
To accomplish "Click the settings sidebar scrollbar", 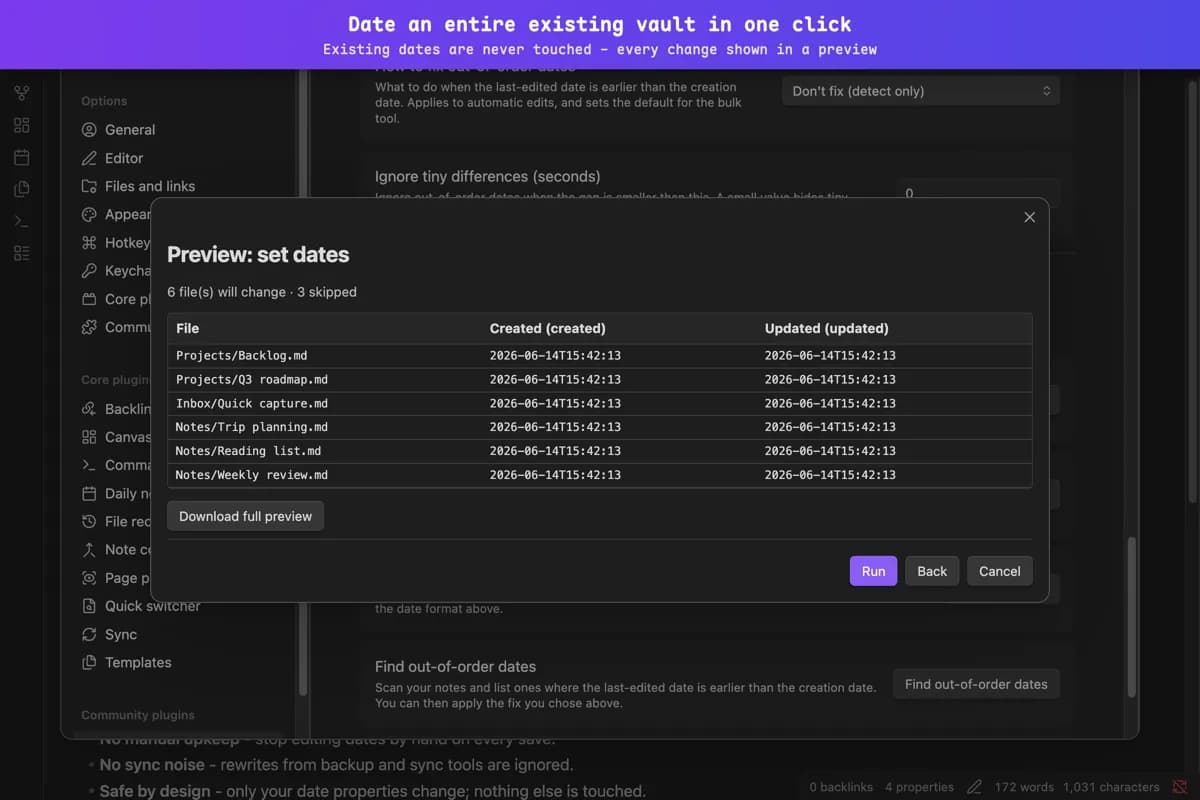I will (x=302, y=385).
